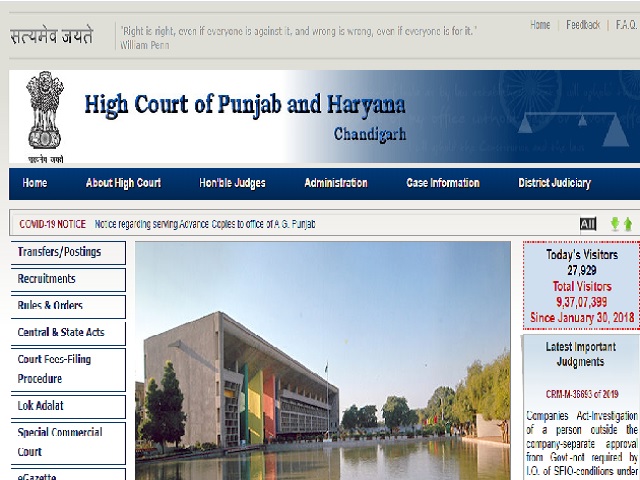The height and width of the screenshot is (480, 640).
Task: Open eGazette sidebar link
Action: [x=68, y=475]
